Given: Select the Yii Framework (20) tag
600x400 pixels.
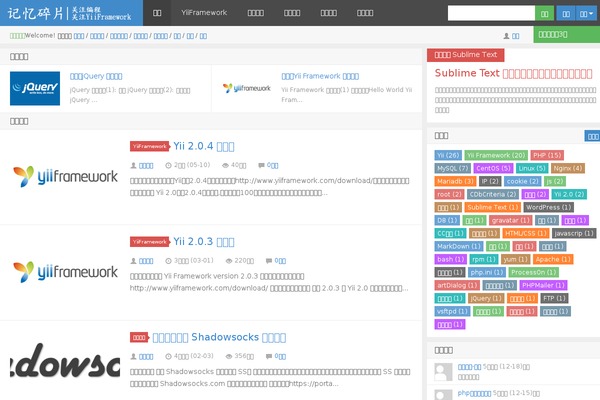Looking at the screenshot, I should [496, 155].
